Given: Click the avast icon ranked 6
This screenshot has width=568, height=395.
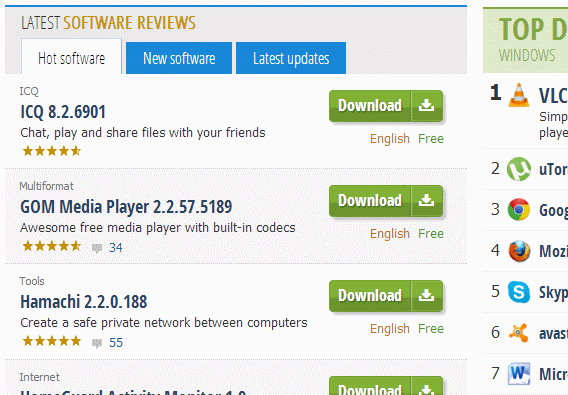Looking at the screenshot, I should [519, 333].
